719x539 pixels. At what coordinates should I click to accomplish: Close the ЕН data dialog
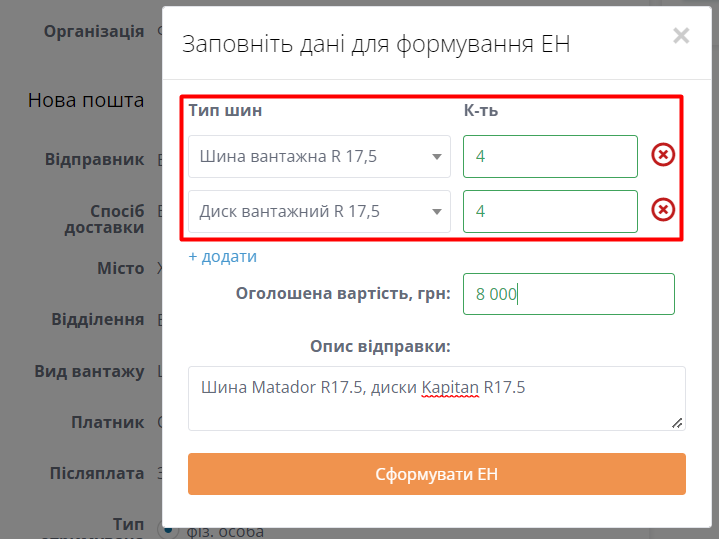tap(681, 37)
